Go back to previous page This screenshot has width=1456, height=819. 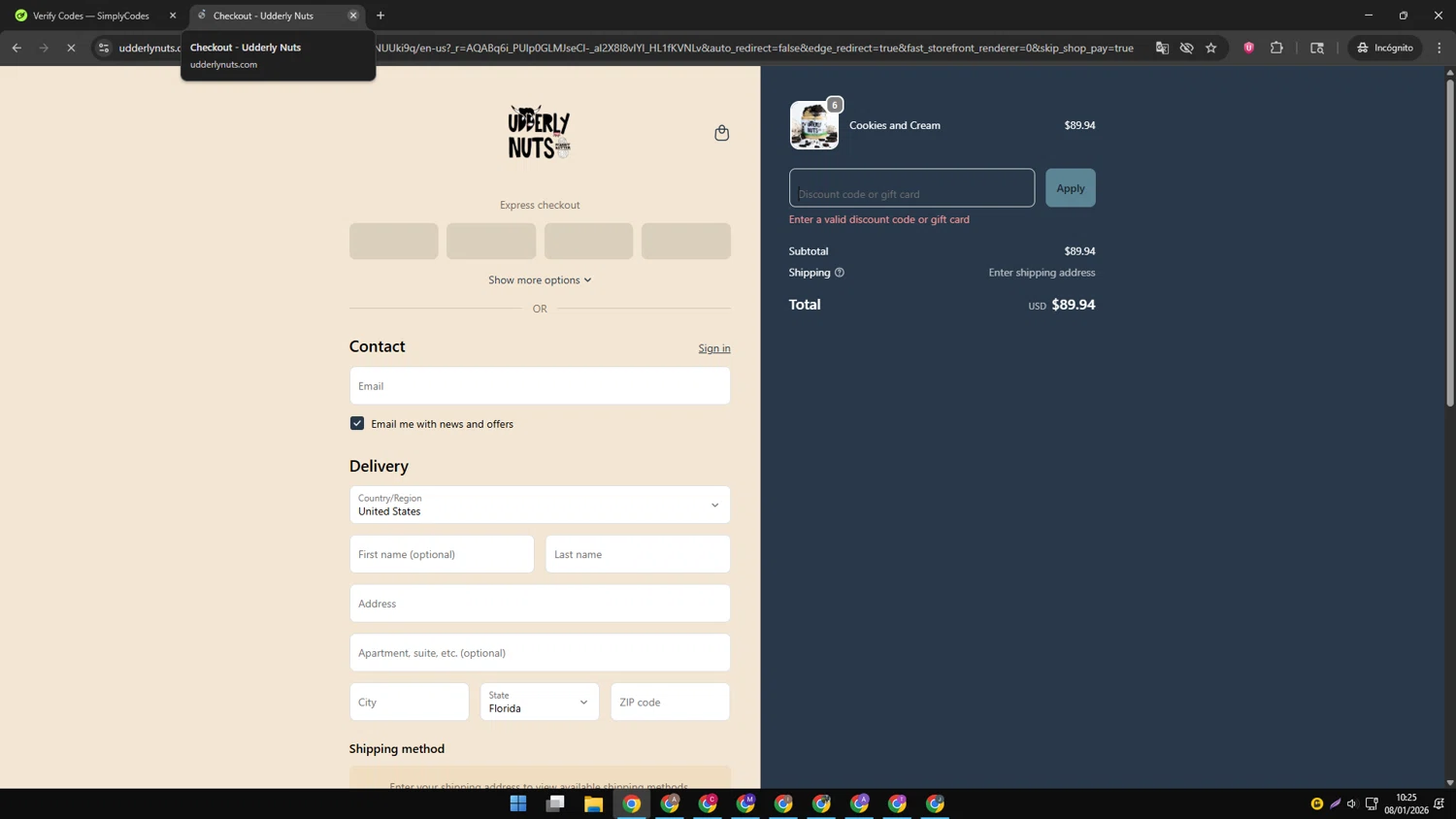pos(17,48)
